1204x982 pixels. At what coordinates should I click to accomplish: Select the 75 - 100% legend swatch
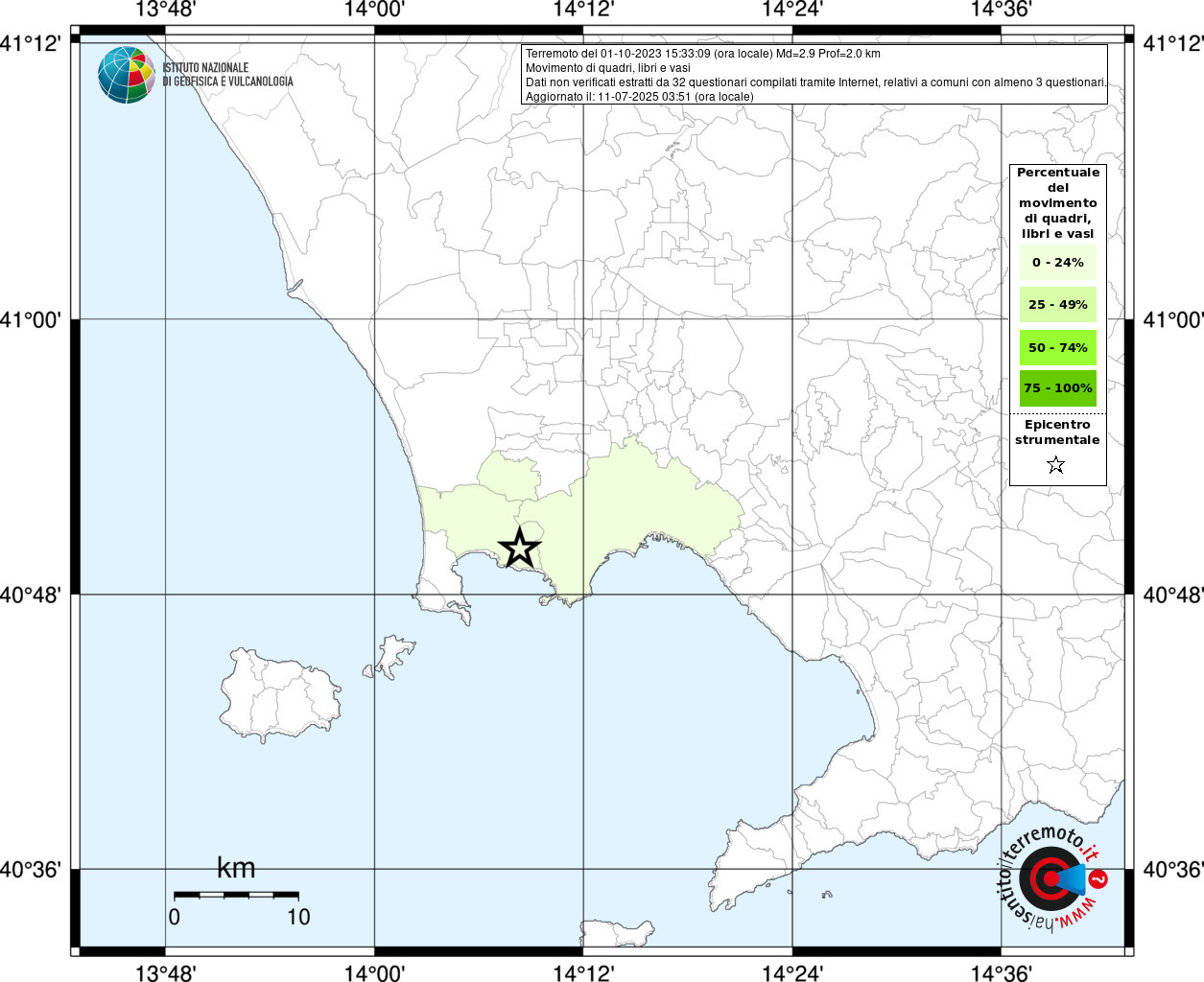pos(1057,388)
